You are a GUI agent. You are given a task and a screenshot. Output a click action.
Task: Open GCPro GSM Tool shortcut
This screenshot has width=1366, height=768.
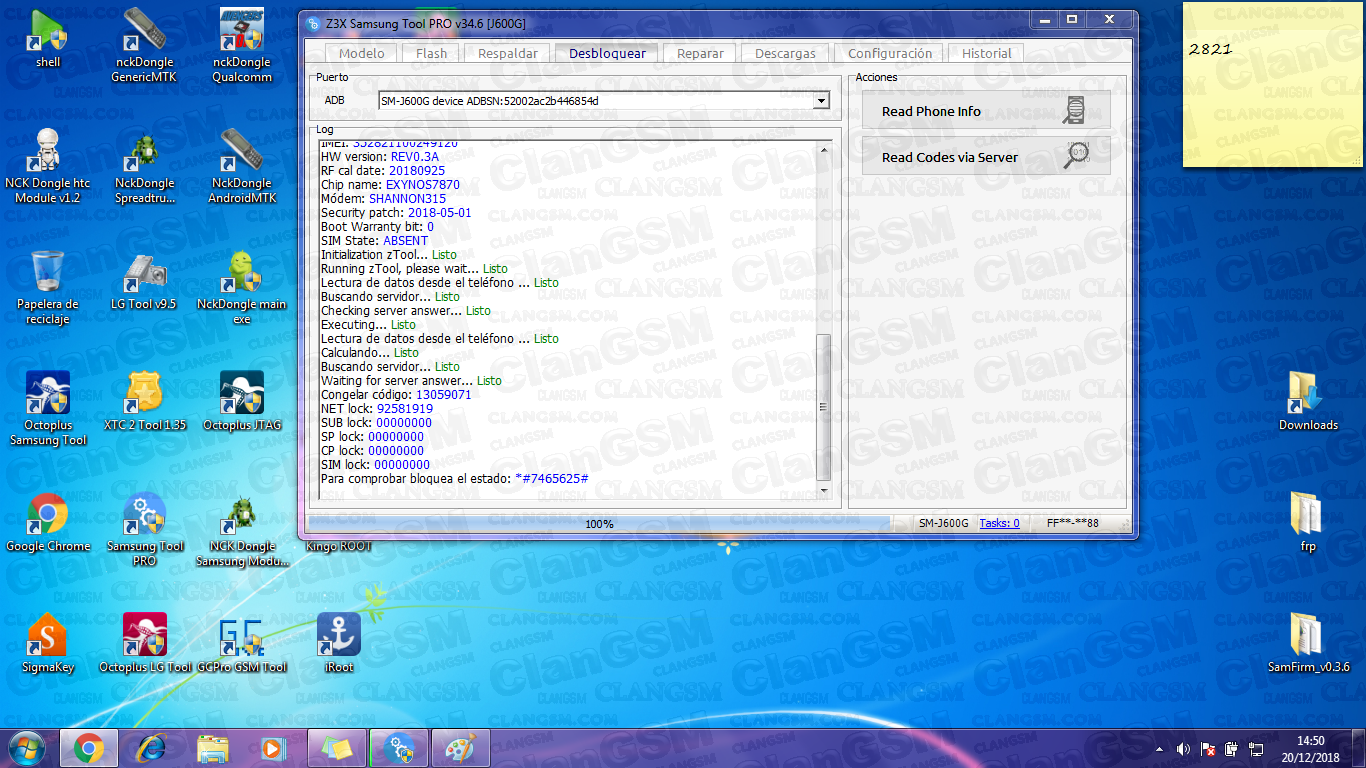tap(242, 644)
